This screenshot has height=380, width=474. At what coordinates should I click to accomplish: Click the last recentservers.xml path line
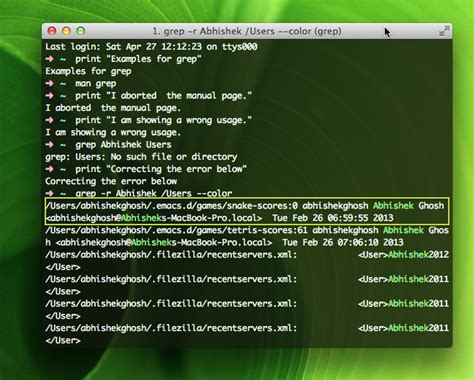171,328
